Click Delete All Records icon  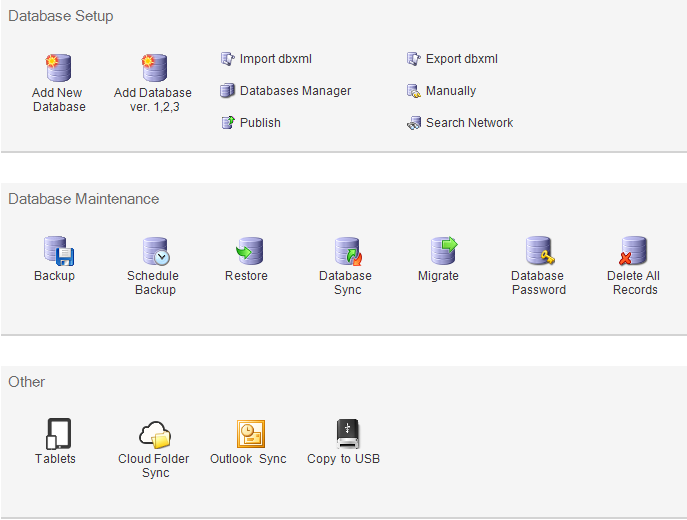633,251
